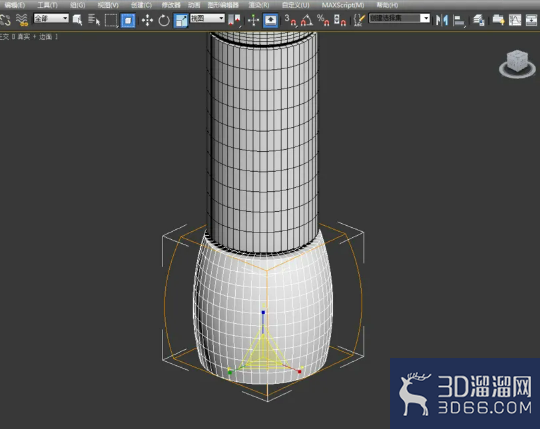Open the reference coordinate system dropdown
This screenshot has height=429, width=540.
click(x=207, y=18)
